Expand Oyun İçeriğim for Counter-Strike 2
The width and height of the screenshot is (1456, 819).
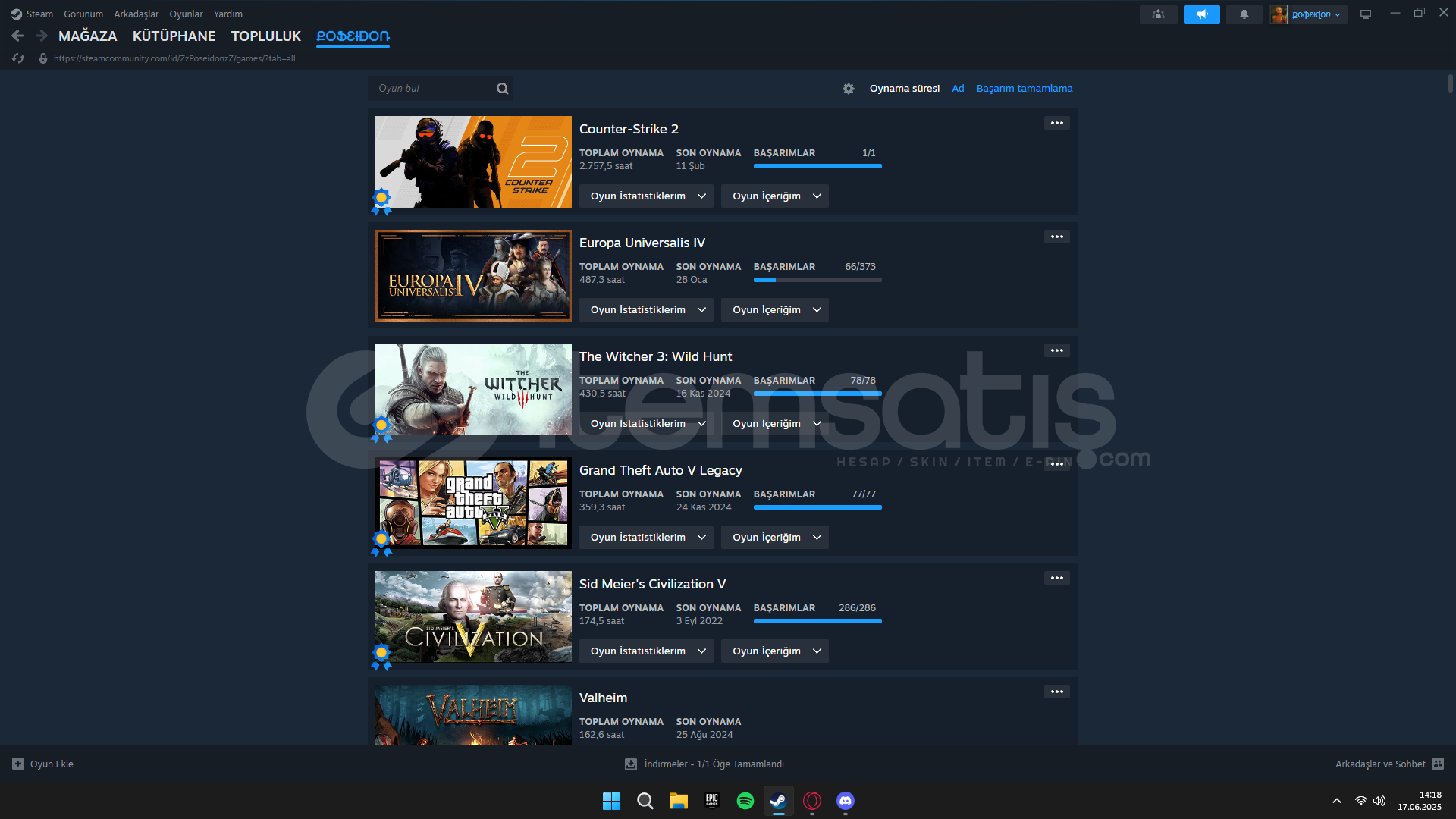click(x=774, y=196)
